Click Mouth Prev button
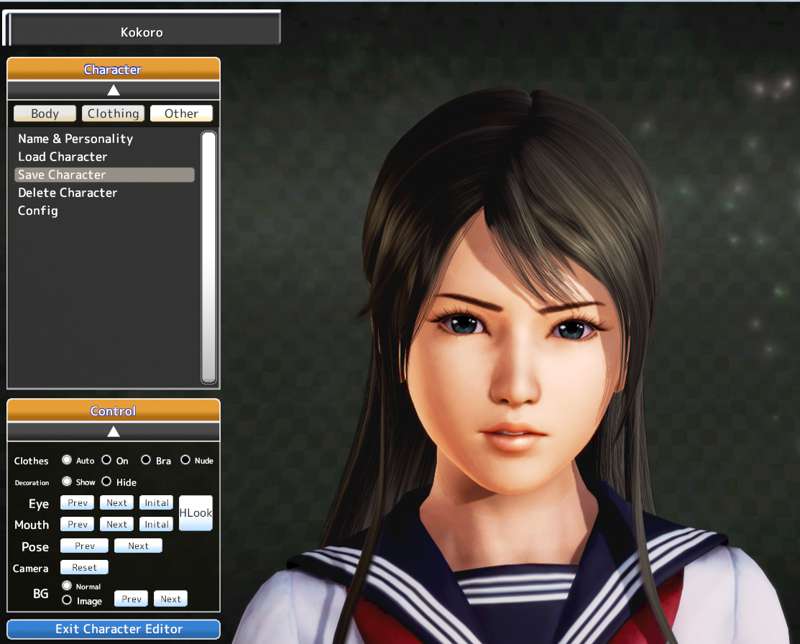 click(77, 524)
